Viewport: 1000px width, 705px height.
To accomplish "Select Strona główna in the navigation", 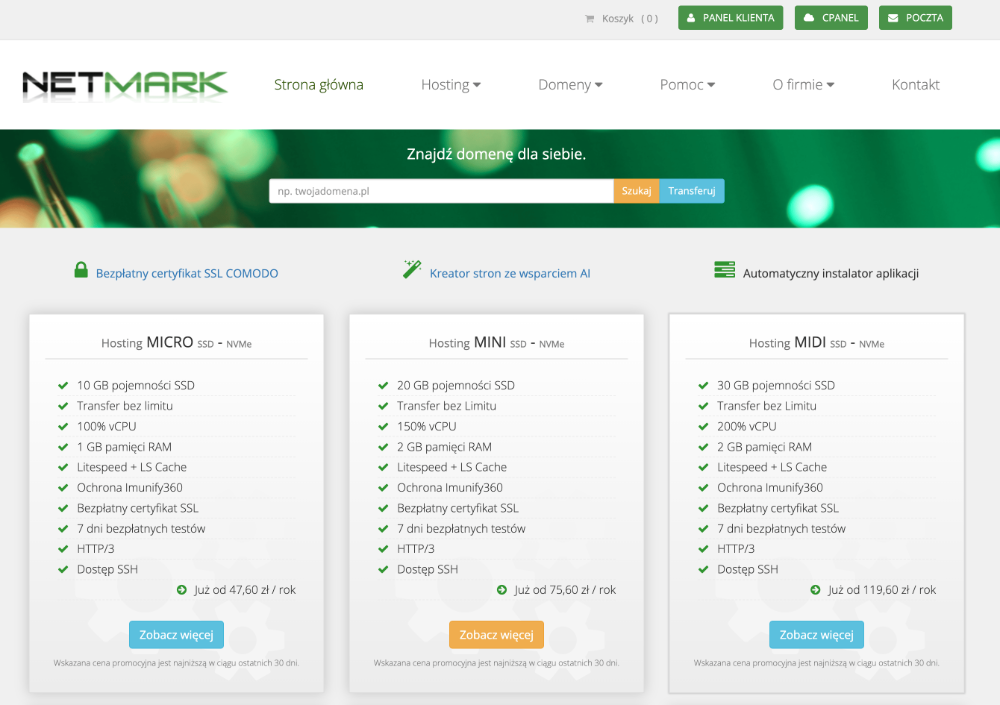I will (318, 84).
